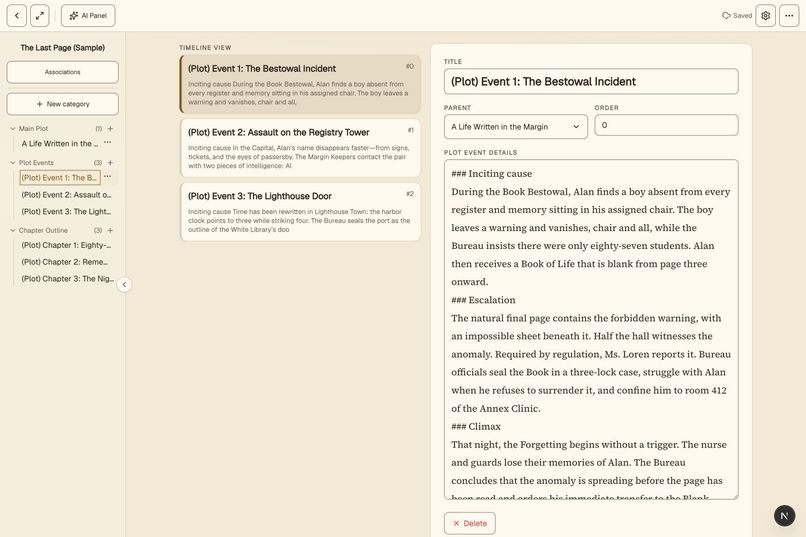The height and width of the screenshot is (537, 806).
Task: Click The Last Page (Sample) project title
Action: coord(63,47)
